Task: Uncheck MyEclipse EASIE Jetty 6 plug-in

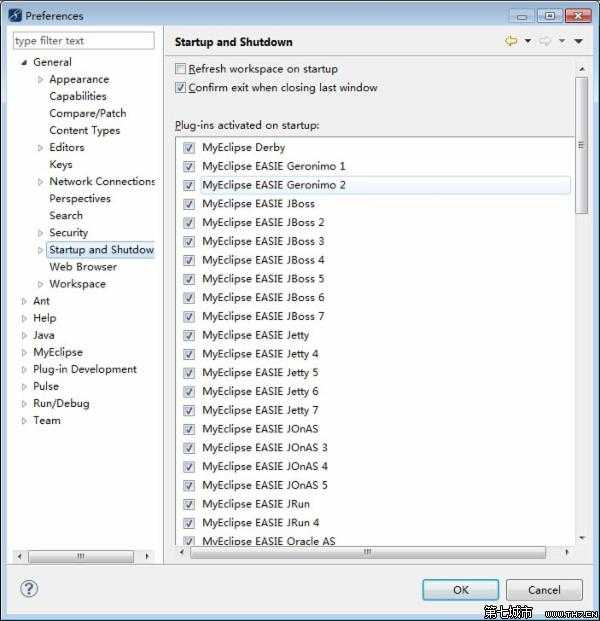Action: coord(189,392)
